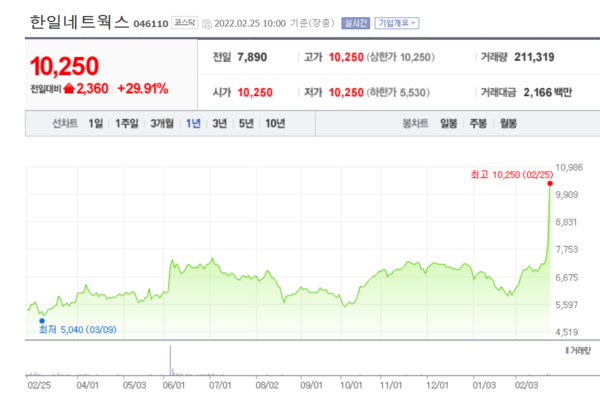Screen dimensions: 600x402
Task: Click the 하한가 5,530 text
Action: pyautogui.click(x=398, y=93)
